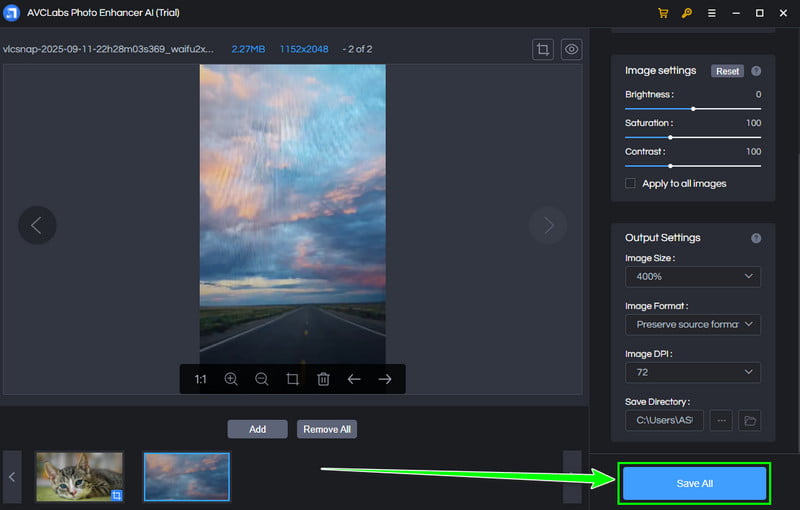The width and height of the screenshot is (800, 510).
Task: Adjust the Brightness slider handle
Action: [693, 108]
